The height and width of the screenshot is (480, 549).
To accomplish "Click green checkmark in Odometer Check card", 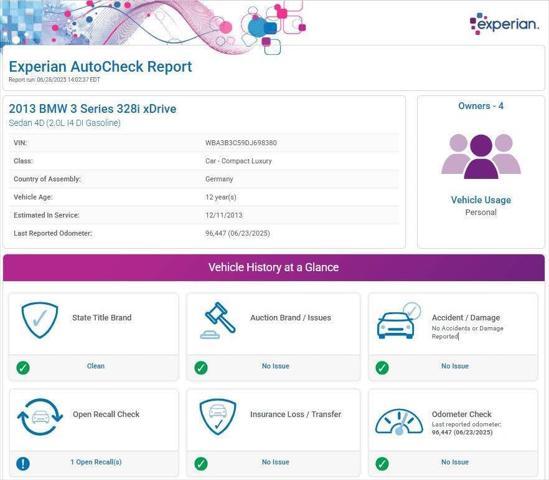I will pos(382,464).
